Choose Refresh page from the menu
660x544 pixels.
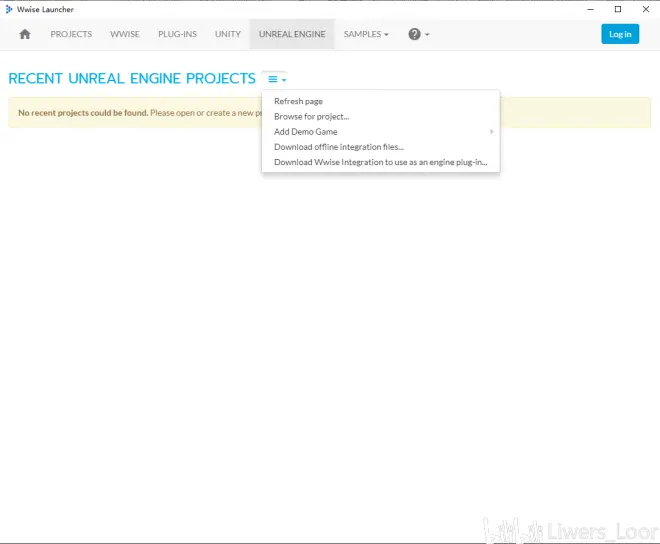381,101
